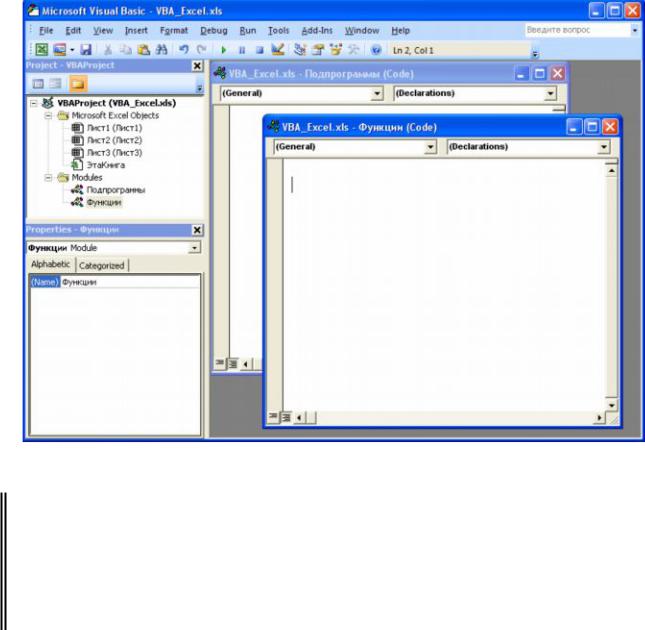This screenshot has height=630, width=645.
Task: Open the Add-Ins menu
Action: [x=317, y=30]
